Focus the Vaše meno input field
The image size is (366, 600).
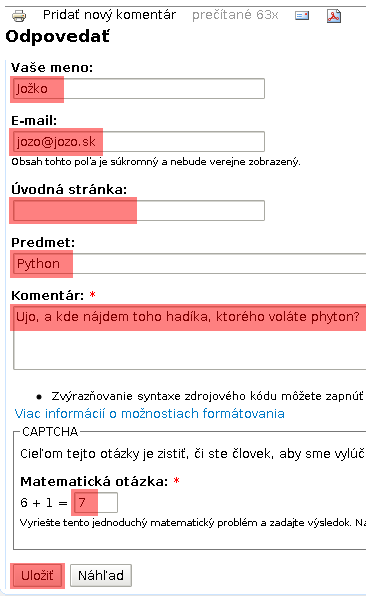tap(139, 88)
